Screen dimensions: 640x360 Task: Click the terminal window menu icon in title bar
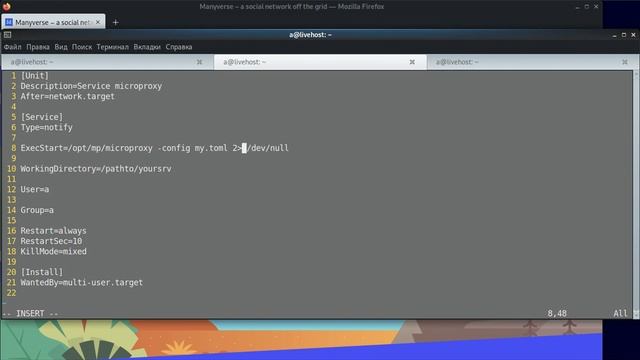coord(7,35)
